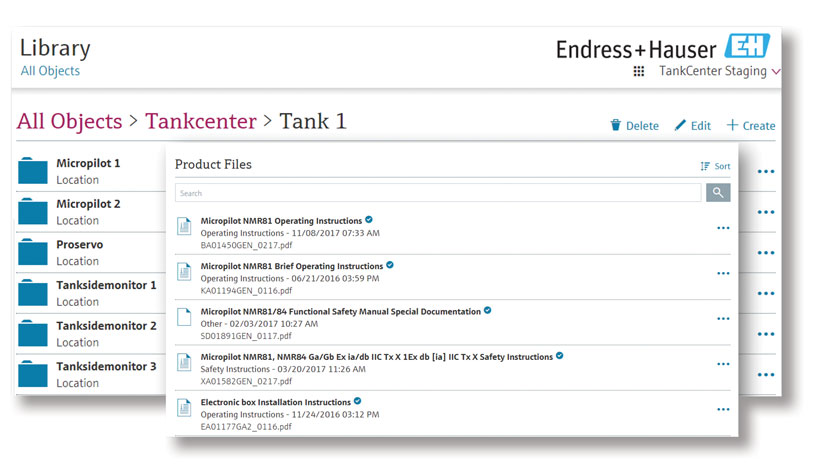
Task: Open the more options menu for Electronic box Installation Instructions
Action: (x=723, y=409)
